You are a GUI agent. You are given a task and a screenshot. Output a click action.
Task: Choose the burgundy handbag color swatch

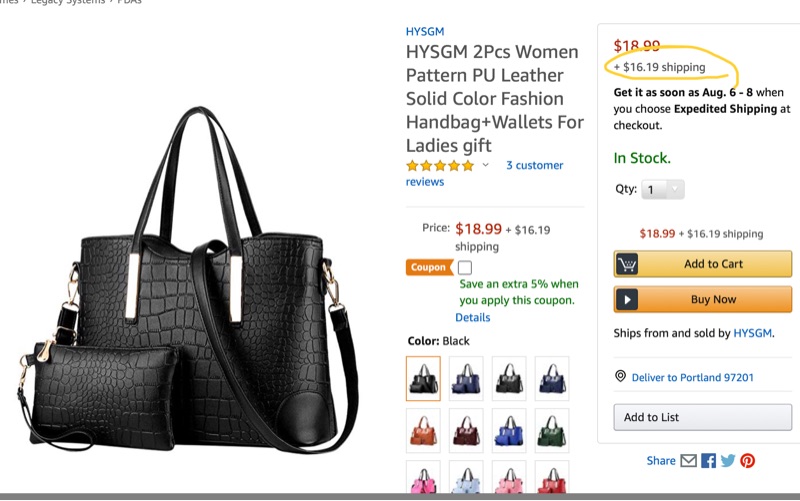point(466,430)
